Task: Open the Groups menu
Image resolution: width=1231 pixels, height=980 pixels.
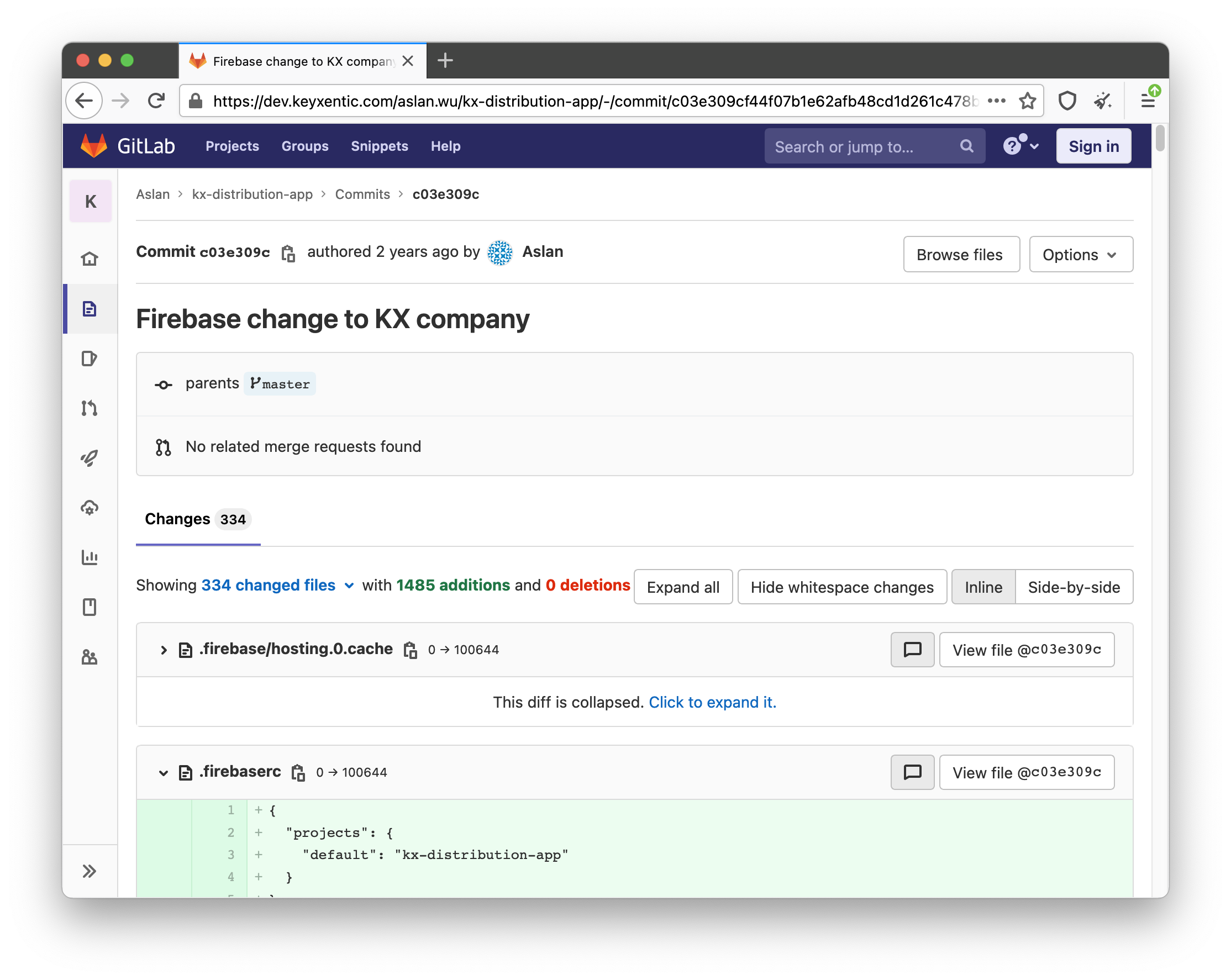Action: (x=305, y=146)
